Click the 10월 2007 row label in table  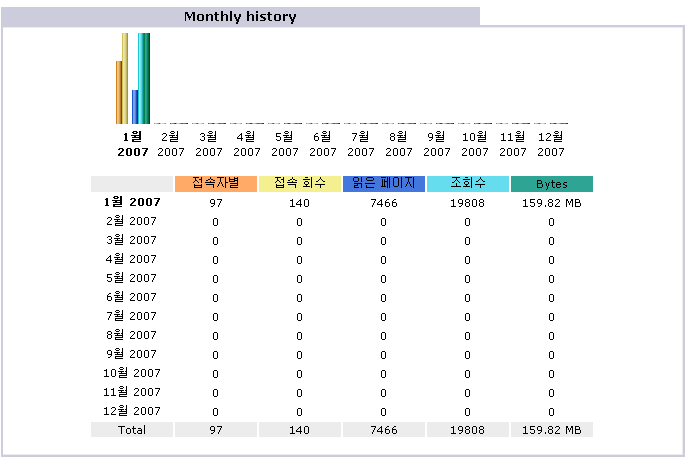pos(132,373)
